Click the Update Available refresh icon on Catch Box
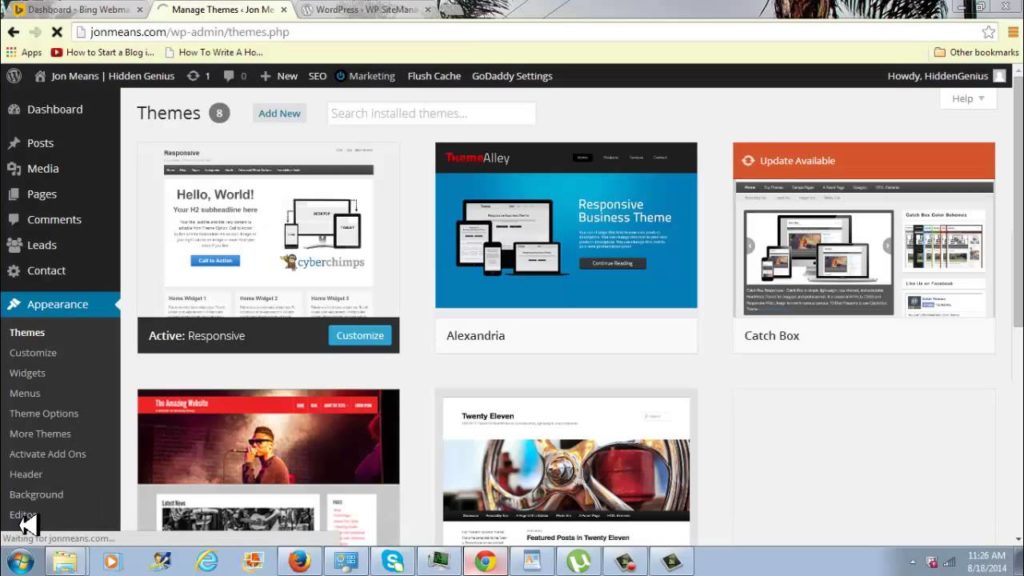Viewport: 1024px width, 576px height. [748, 161]
